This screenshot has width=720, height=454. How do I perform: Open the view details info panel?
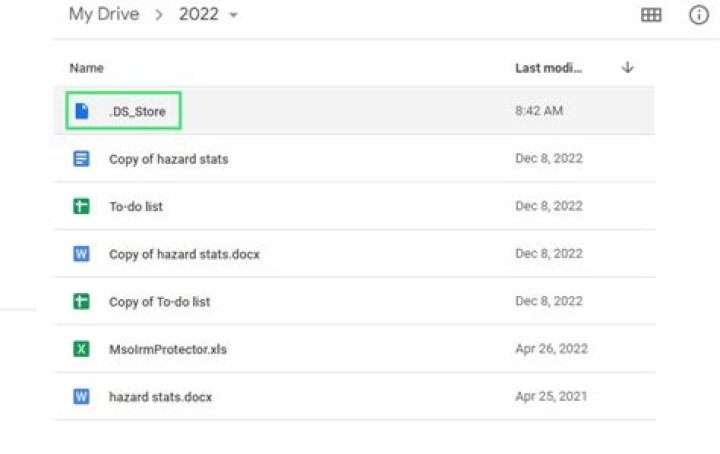click(699, 15)
